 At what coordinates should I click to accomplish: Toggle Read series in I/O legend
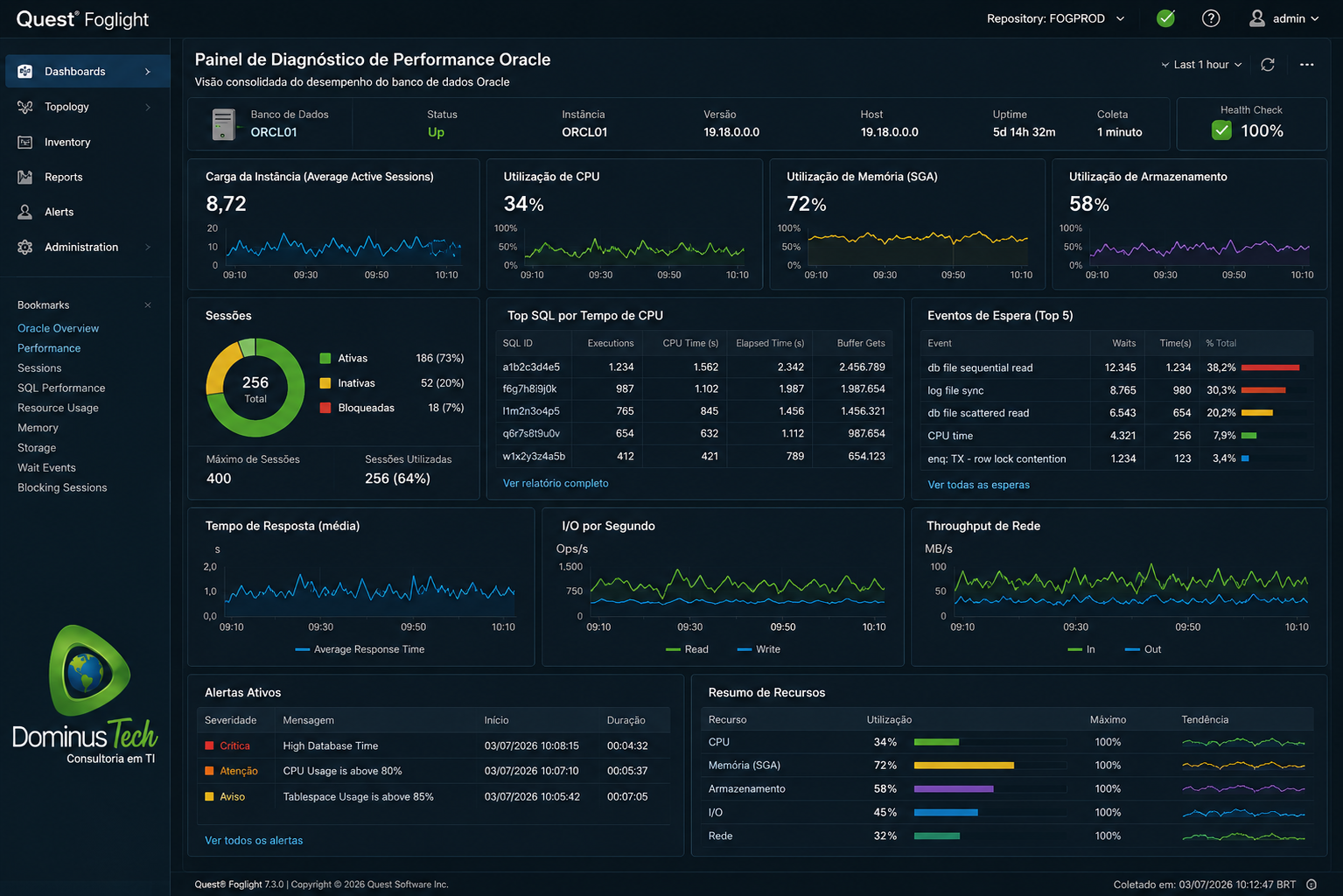pos(688,649)
